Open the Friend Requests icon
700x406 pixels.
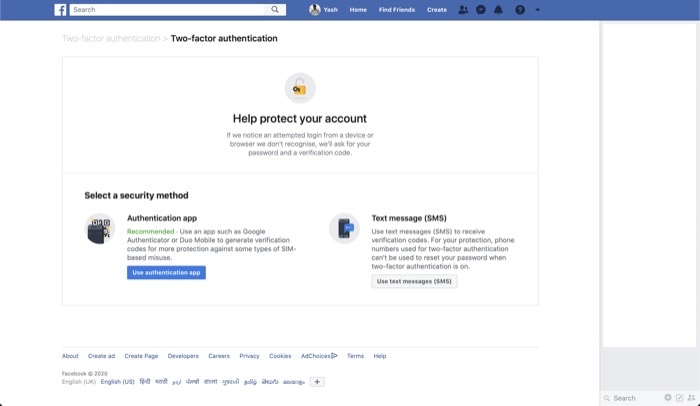pos(463,10)
